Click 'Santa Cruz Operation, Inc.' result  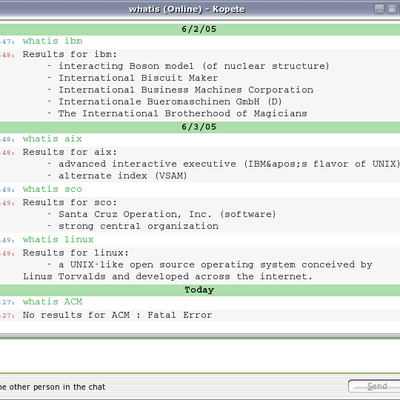[167, 214]
